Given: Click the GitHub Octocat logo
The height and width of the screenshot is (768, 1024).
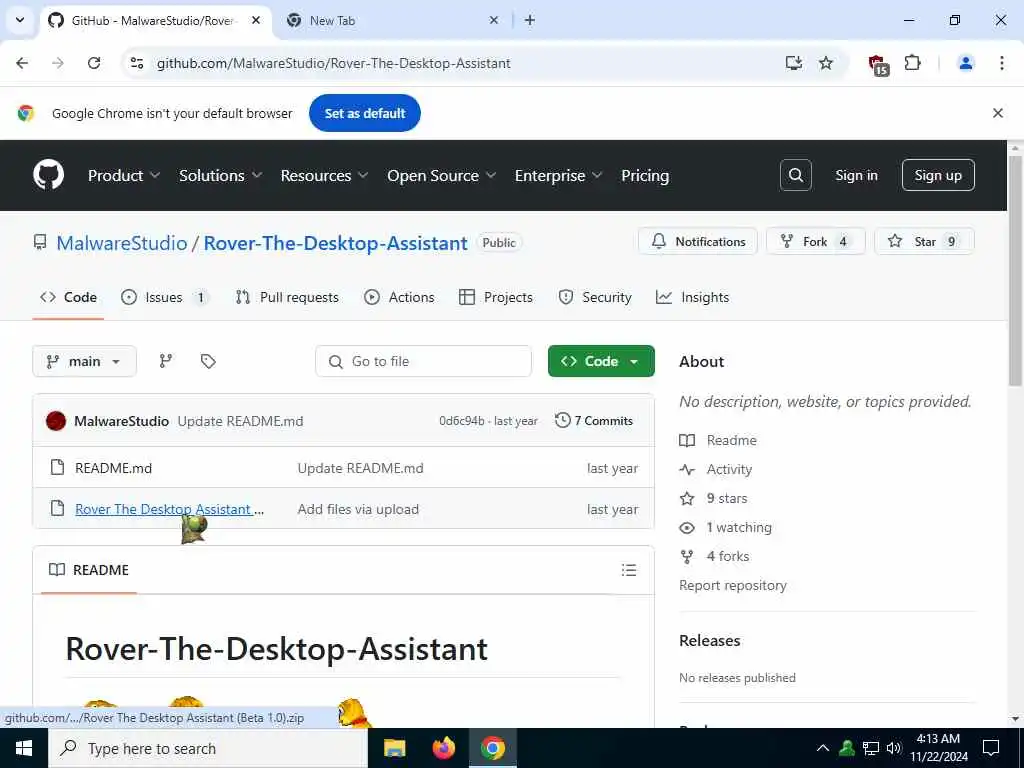Looking at the screenshot, I should point(48,175).
